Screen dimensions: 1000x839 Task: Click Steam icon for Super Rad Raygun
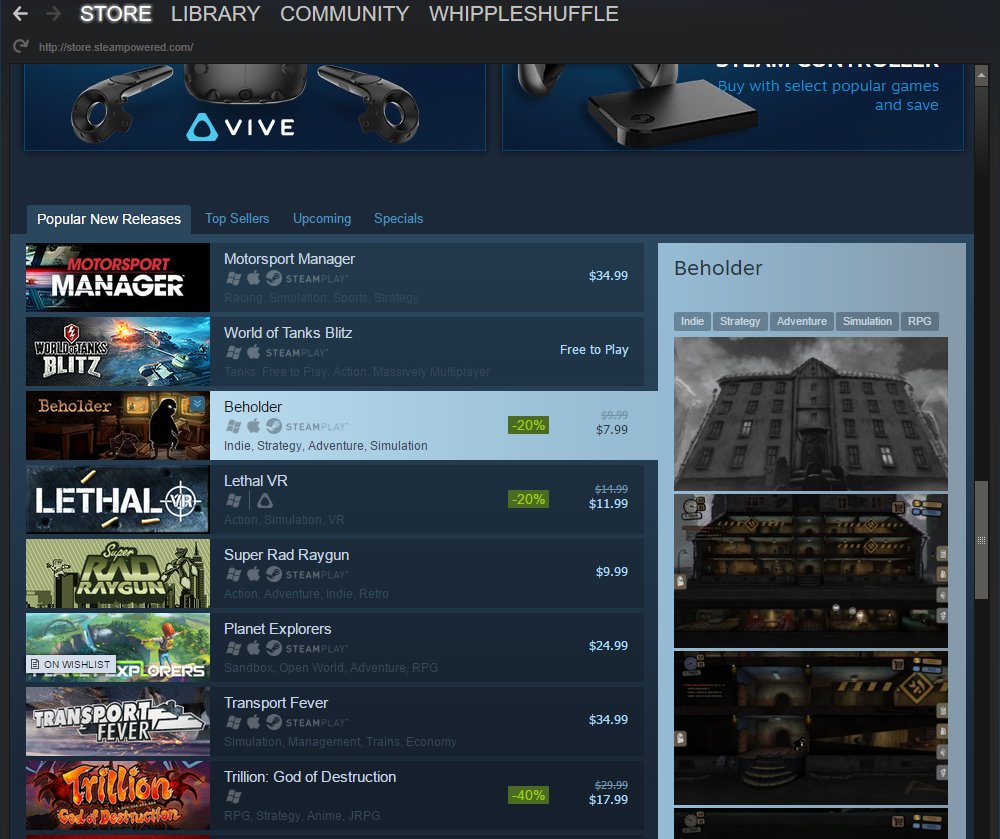(x=274, y=574)
